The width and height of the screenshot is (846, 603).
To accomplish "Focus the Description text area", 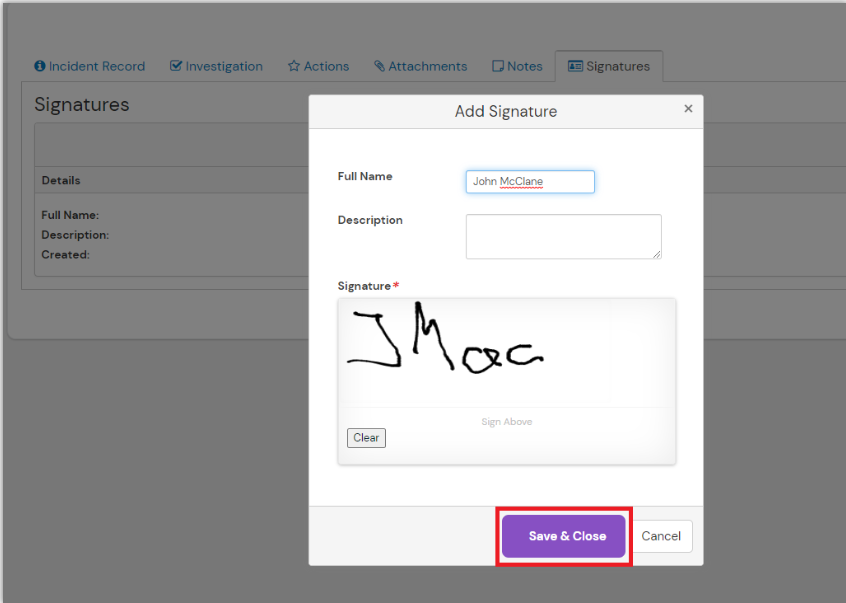I will click(563, 237).
